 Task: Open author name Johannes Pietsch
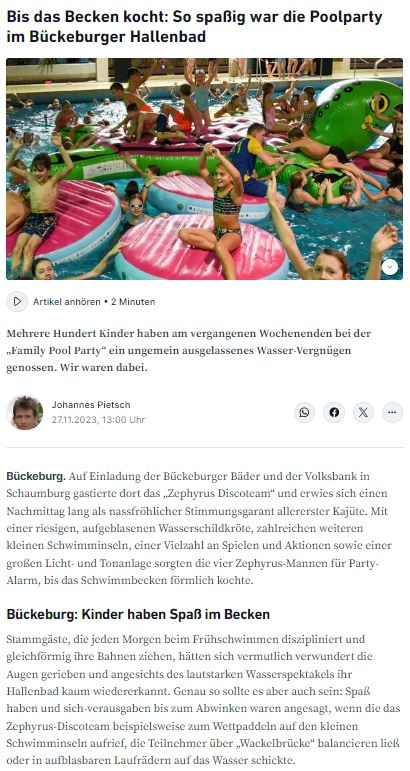point(91,405)
